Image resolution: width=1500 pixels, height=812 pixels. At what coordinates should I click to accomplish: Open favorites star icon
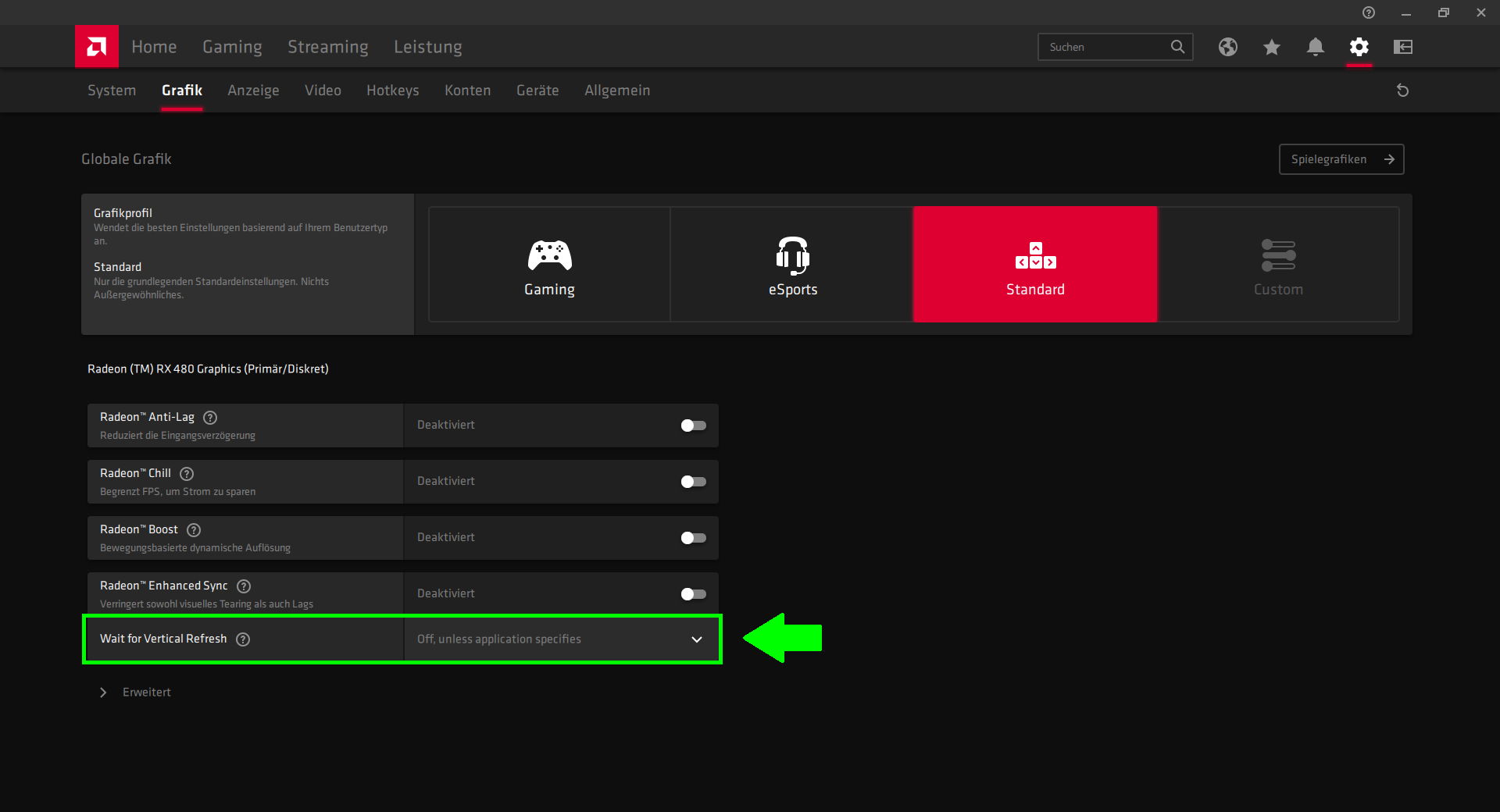(x=1272, y=47)
